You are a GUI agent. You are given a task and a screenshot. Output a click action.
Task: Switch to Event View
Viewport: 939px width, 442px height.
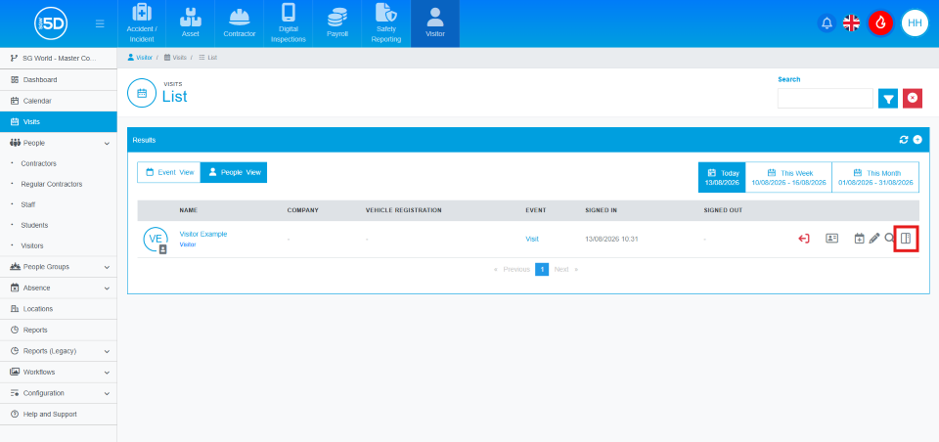point(169,172)
